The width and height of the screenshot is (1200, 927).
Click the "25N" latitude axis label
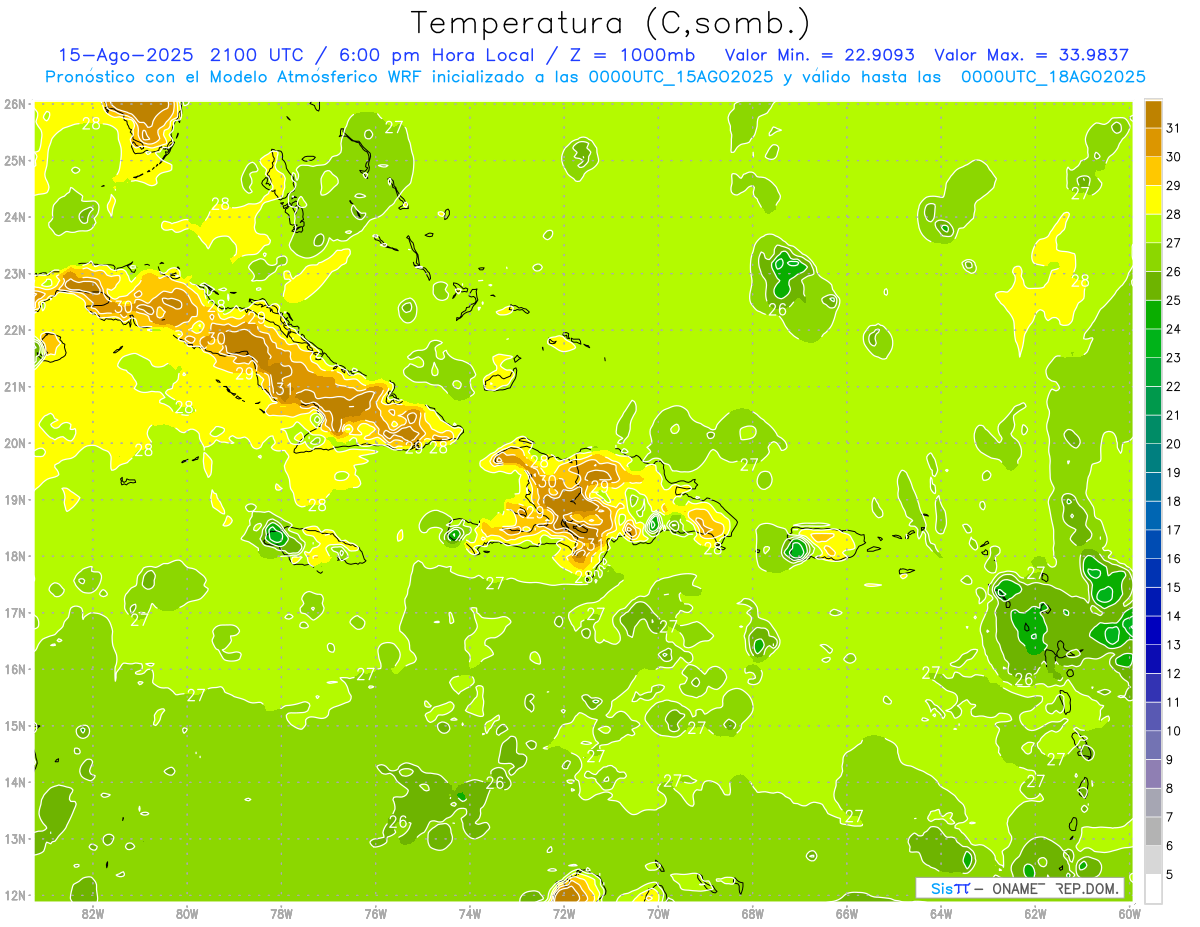click(15, 160)
